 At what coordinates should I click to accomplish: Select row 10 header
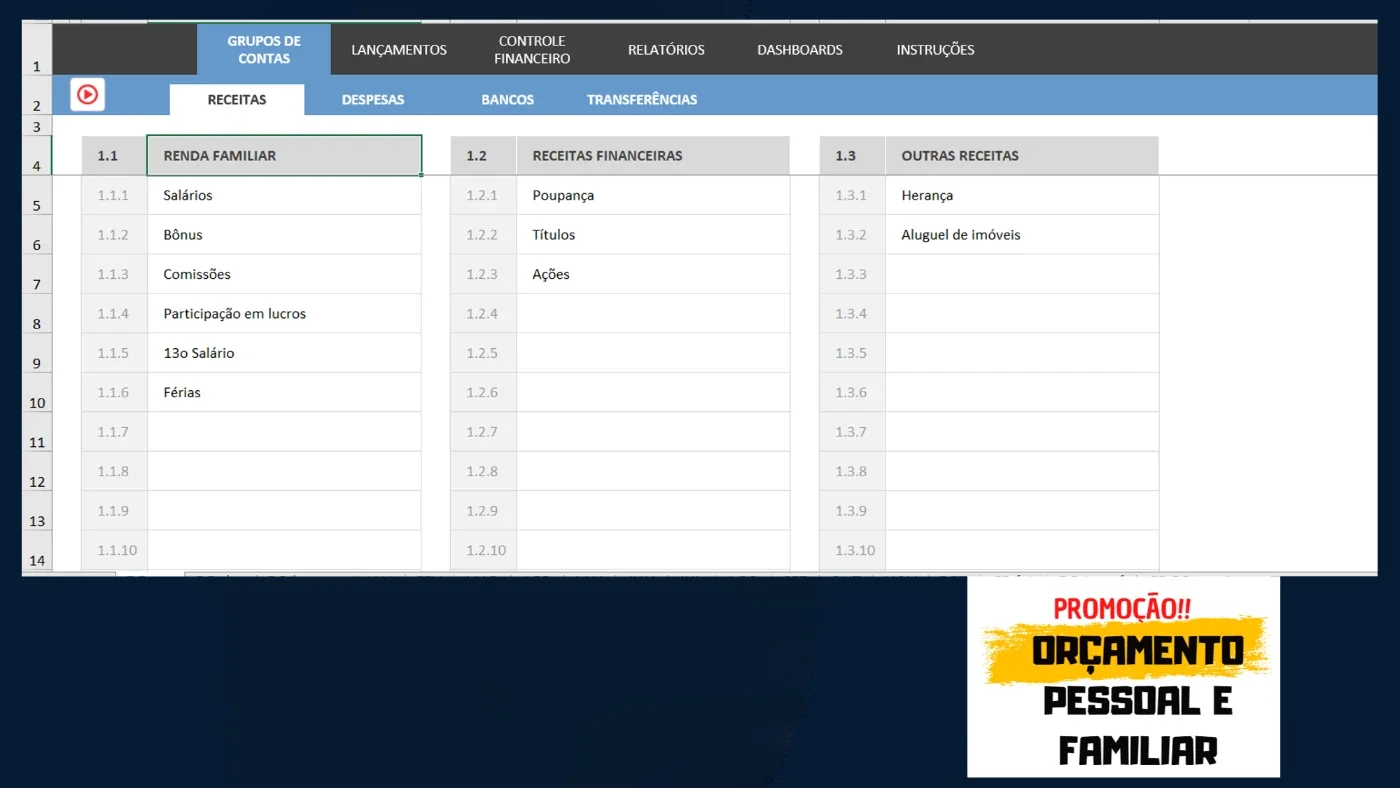[x=37, y=393]
